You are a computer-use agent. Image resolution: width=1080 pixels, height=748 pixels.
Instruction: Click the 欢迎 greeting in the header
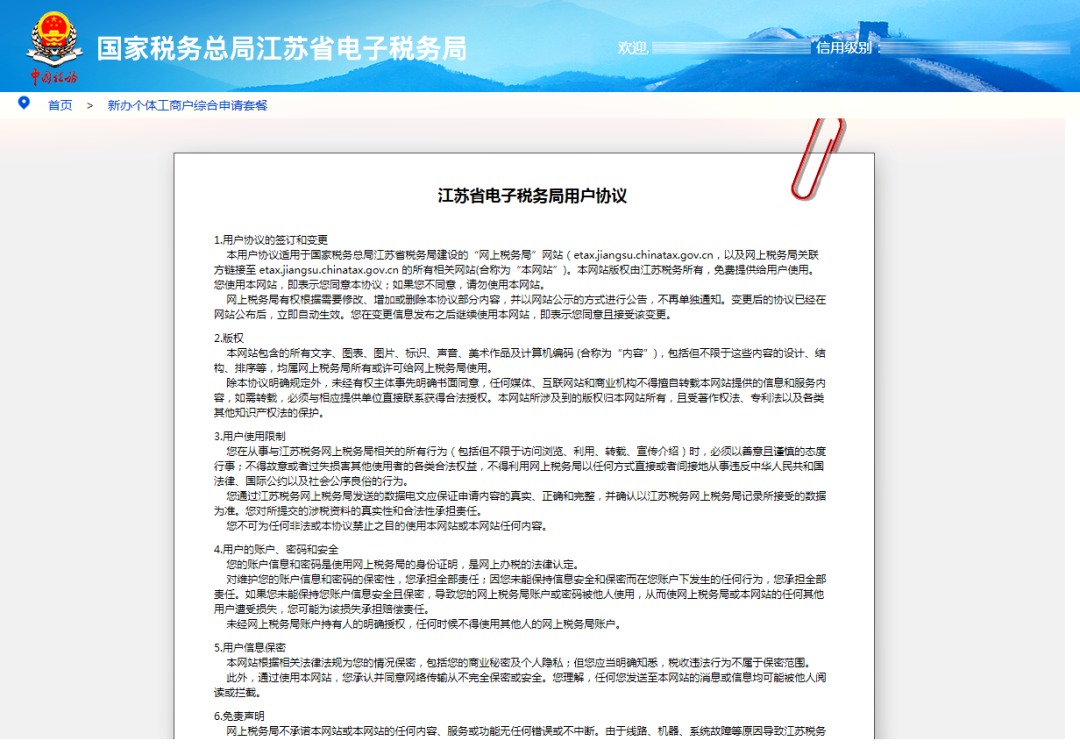(x=633, y=48)
